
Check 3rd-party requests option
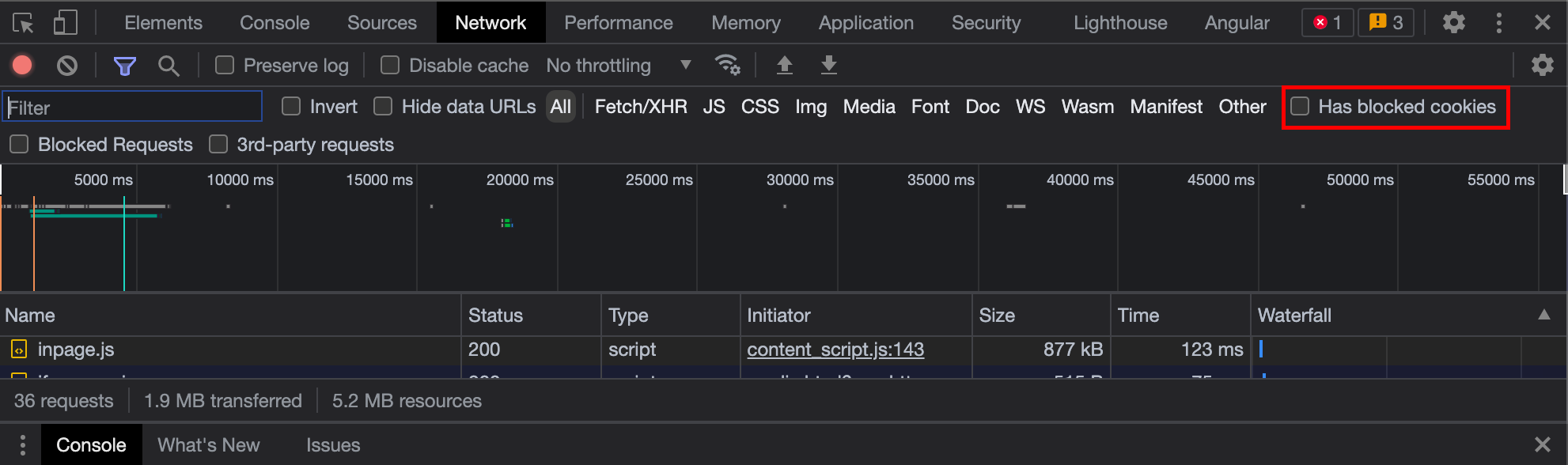coord(218,144)
